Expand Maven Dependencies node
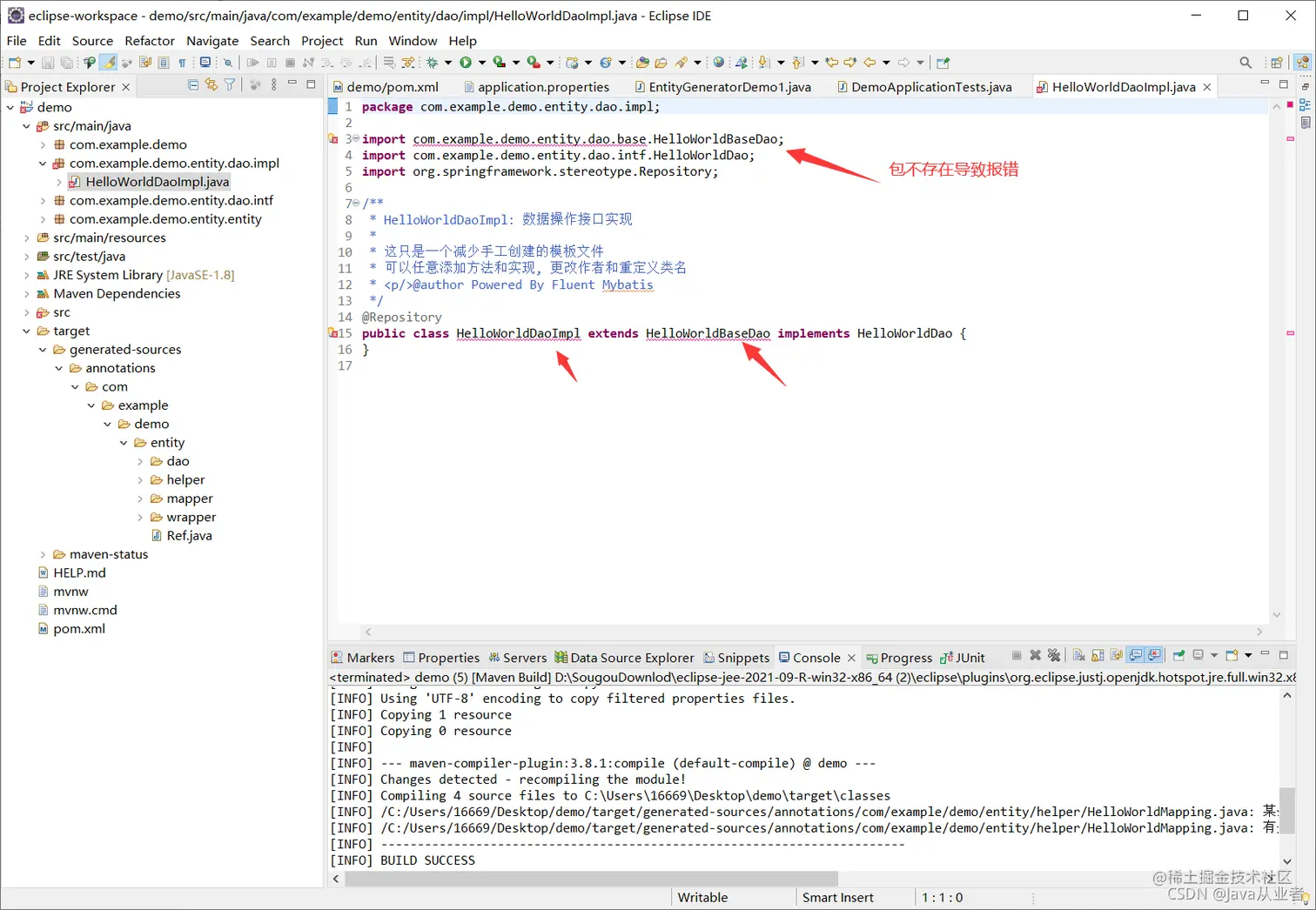Image resolution: width=1316 pixels, height=910 pixels. [x=26, y=293]
